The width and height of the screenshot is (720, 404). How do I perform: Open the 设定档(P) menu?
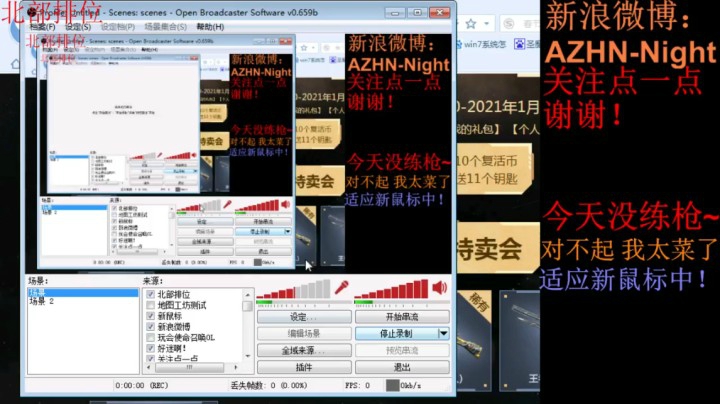[118, 27]
